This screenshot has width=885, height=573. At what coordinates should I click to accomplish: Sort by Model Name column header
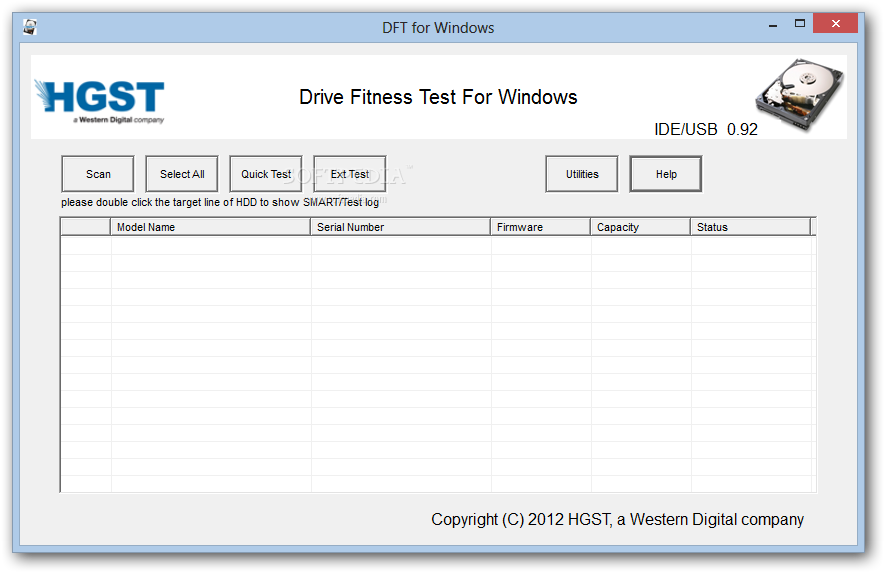pos(210,227)
